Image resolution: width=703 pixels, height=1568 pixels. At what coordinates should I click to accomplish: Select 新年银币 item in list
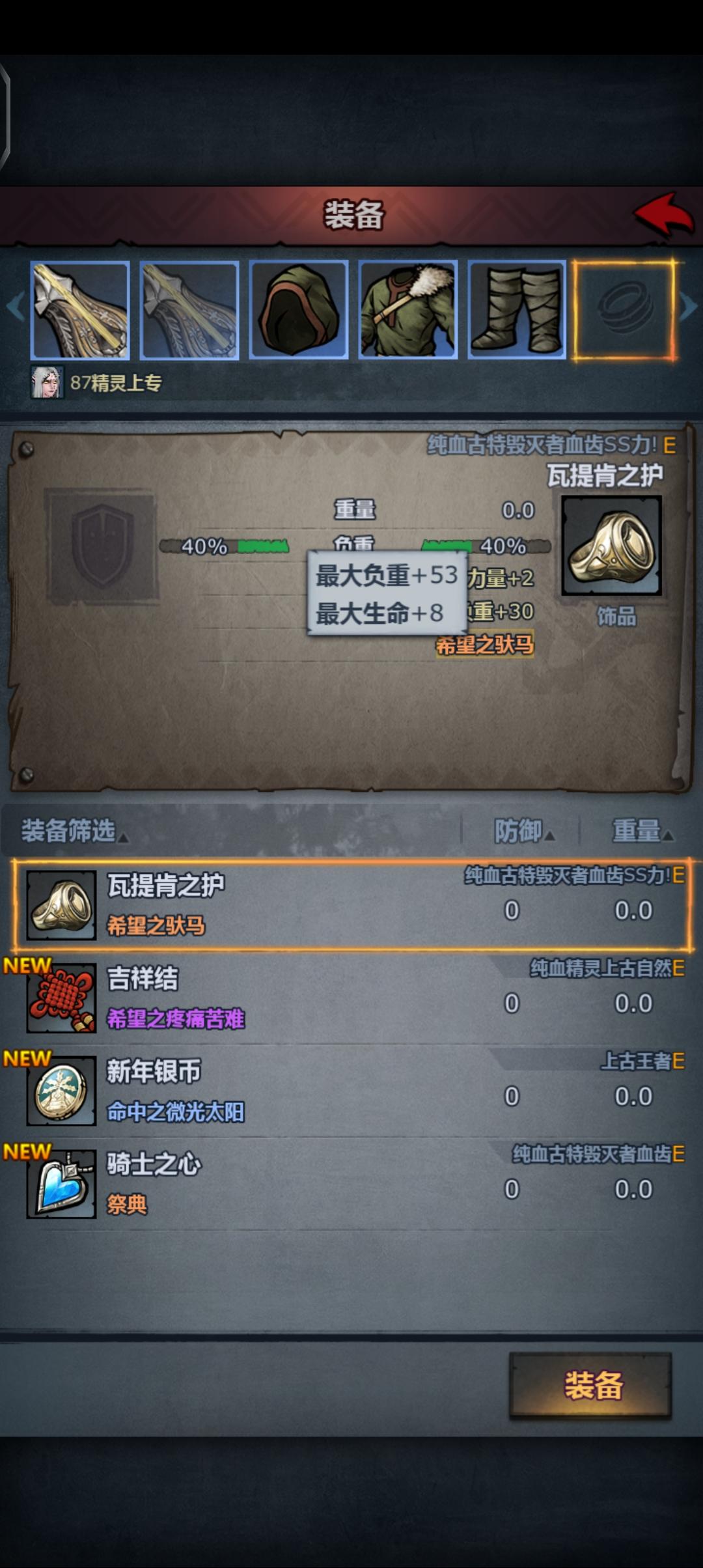pos(351,1091)
